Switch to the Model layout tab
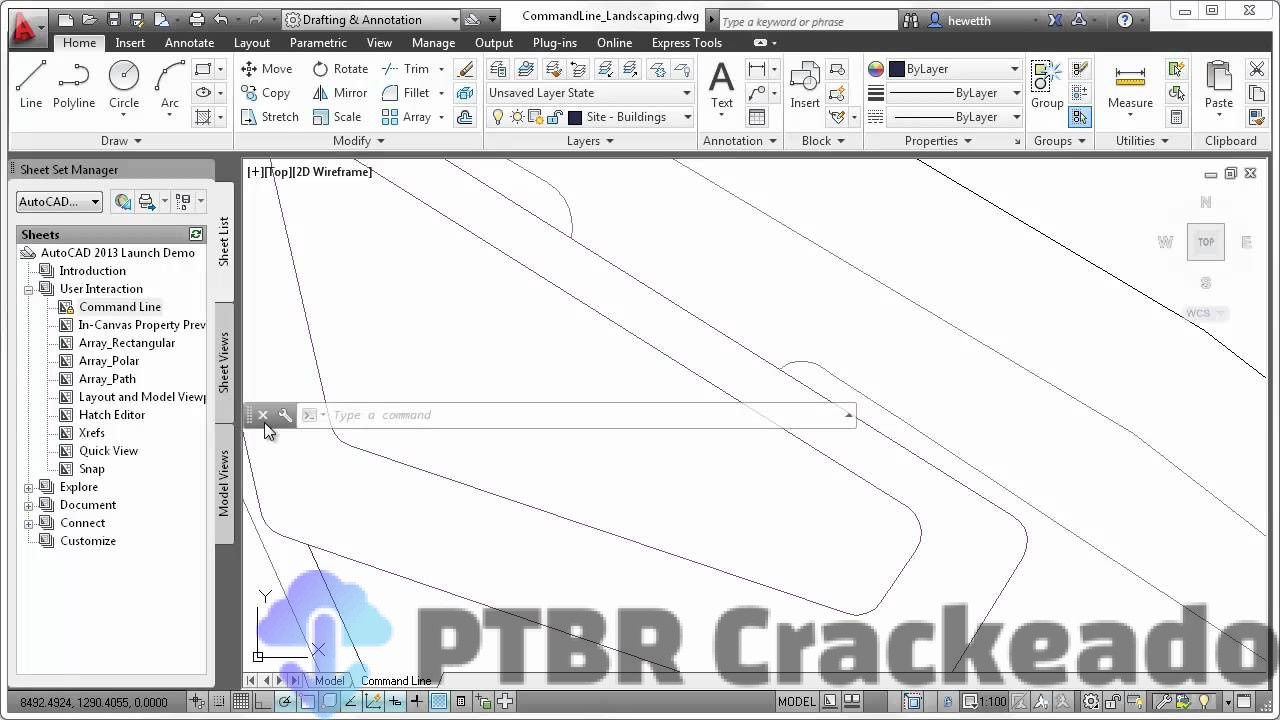Image resolution: width=1280 pixels, height=720 pixels. pos(329,681)
